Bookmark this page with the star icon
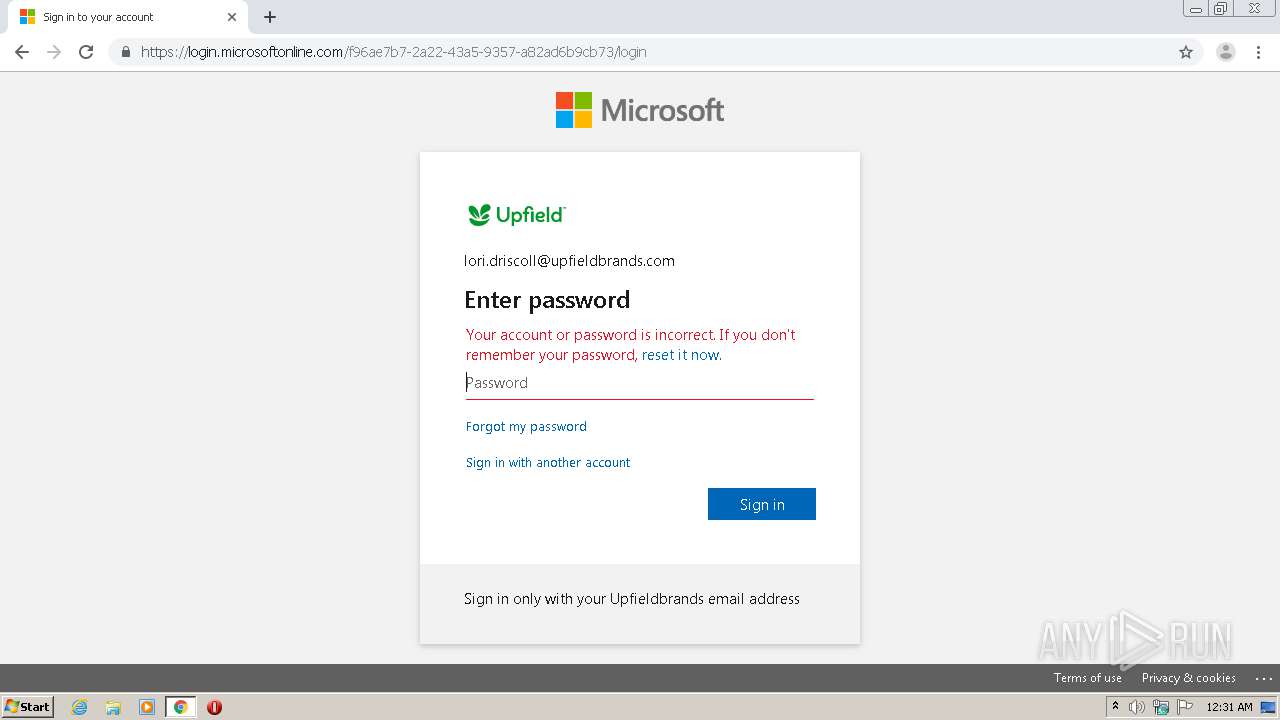Image resolution: width=1280 pixels, height=720 pixels. click(x=1186, y=52)
